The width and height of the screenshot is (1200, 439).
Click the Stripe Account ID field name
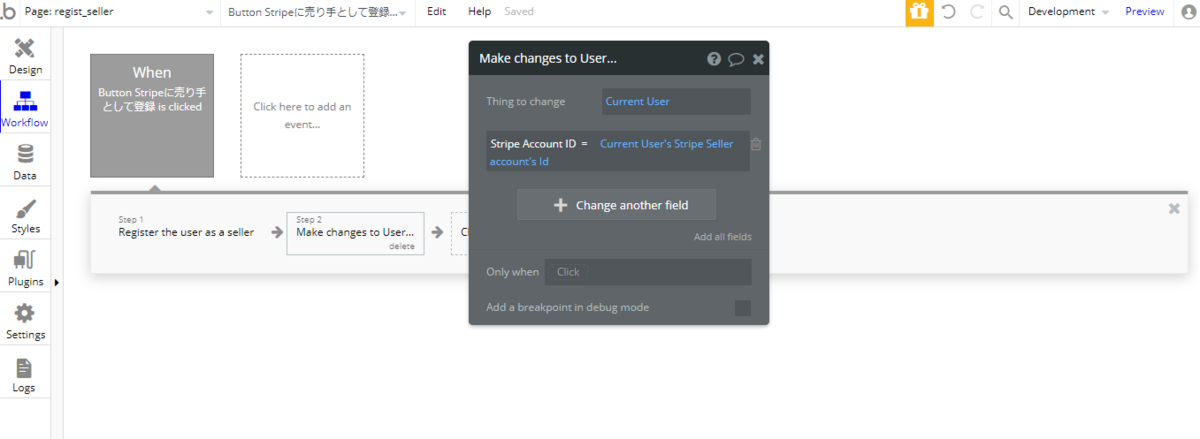coord(533,144)
